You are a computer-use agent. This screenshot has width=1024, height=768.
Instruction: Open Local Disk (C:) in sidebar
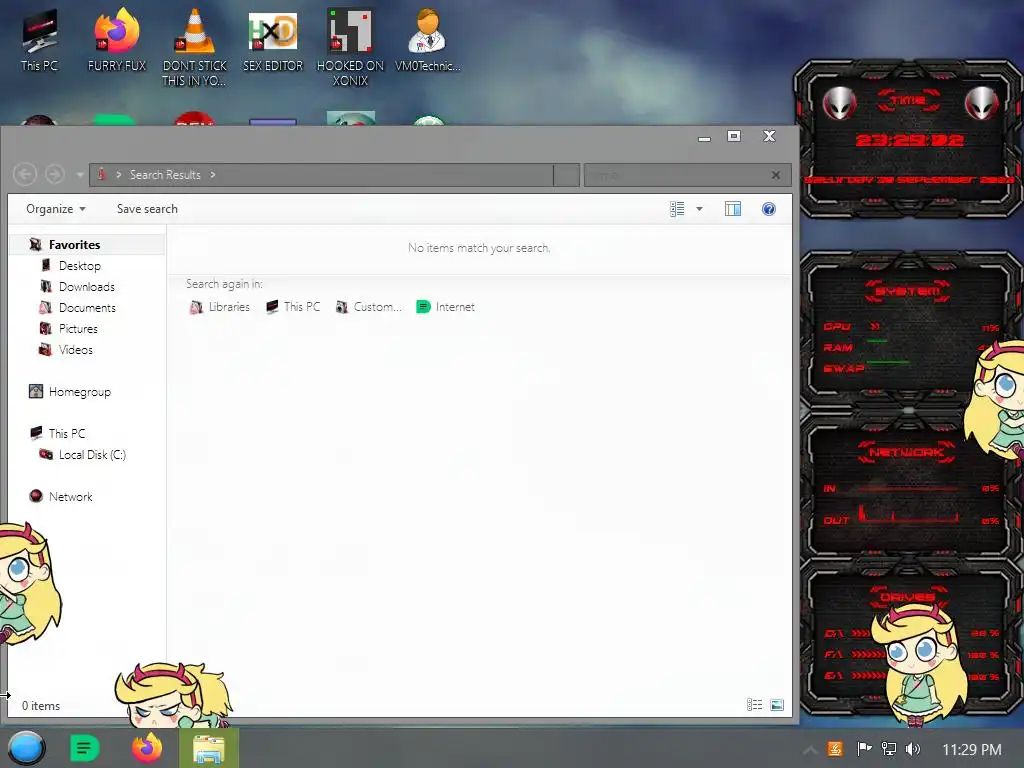(91, 455)
